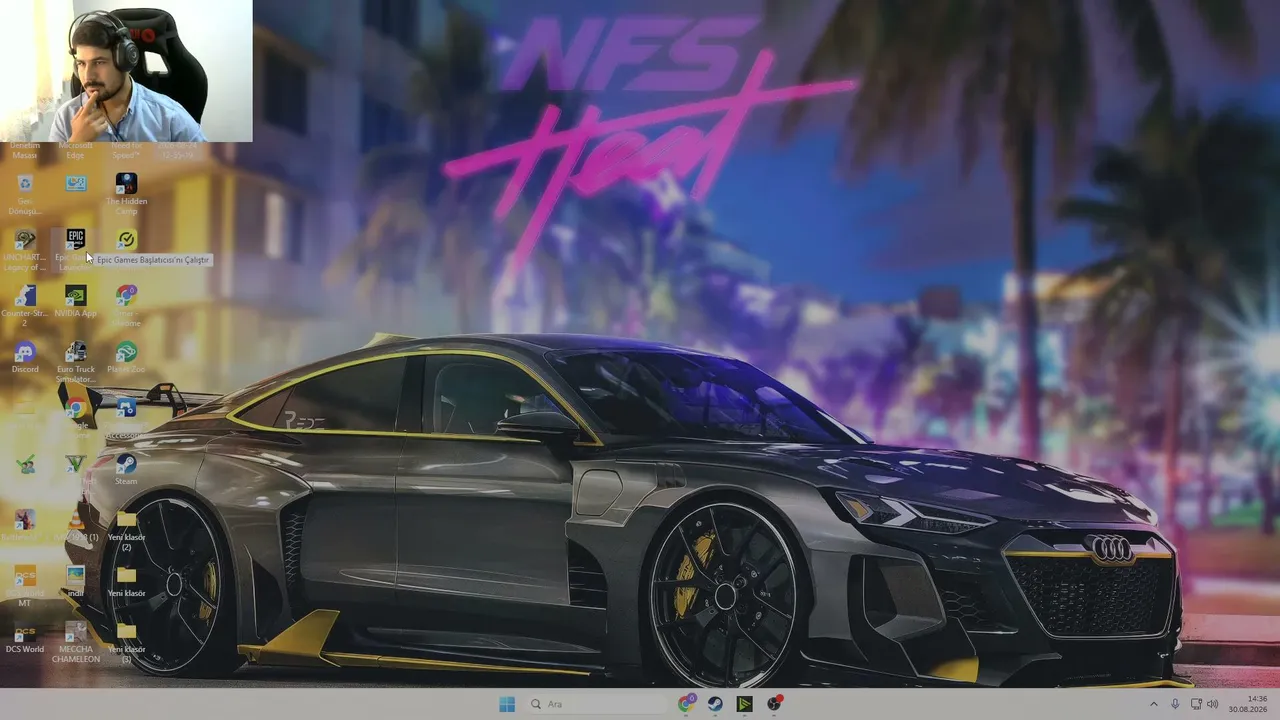Open the Yeni klasör (3) folder

[x=126, y=642]
